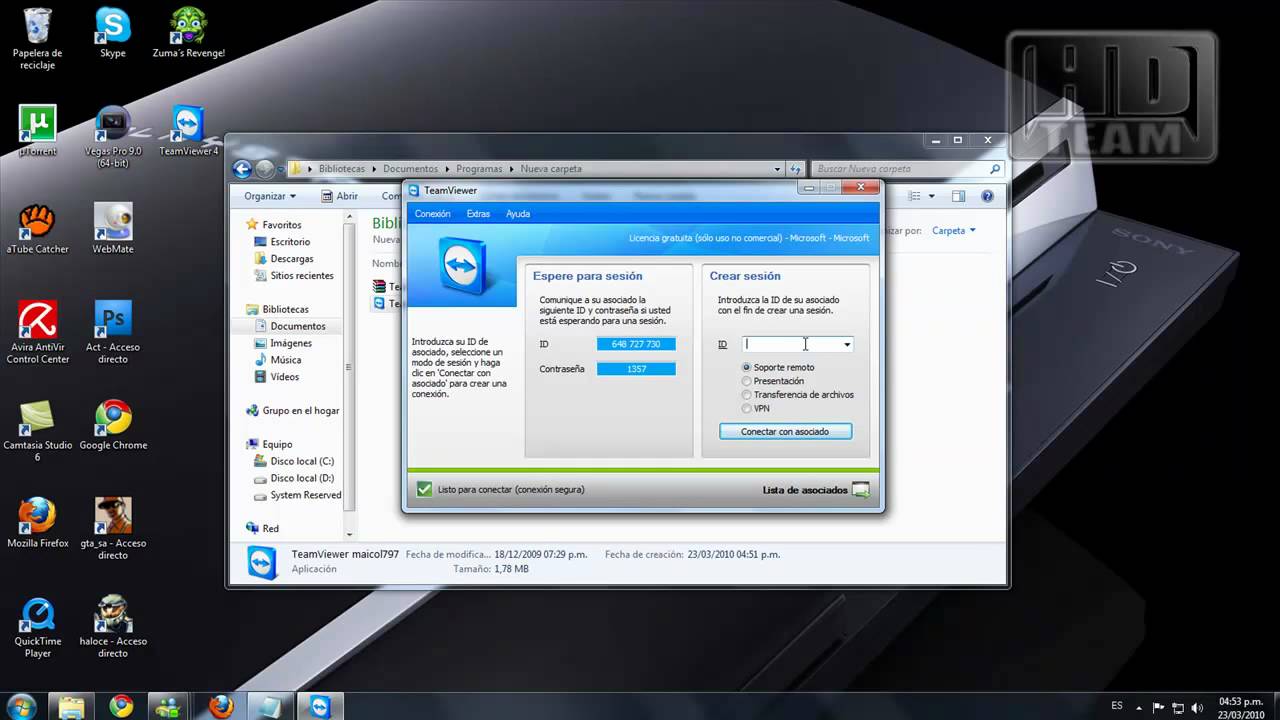1280x720 pixels.
Task: Launch haloce - Acceso directo shortcut
Action: [113, 626]
